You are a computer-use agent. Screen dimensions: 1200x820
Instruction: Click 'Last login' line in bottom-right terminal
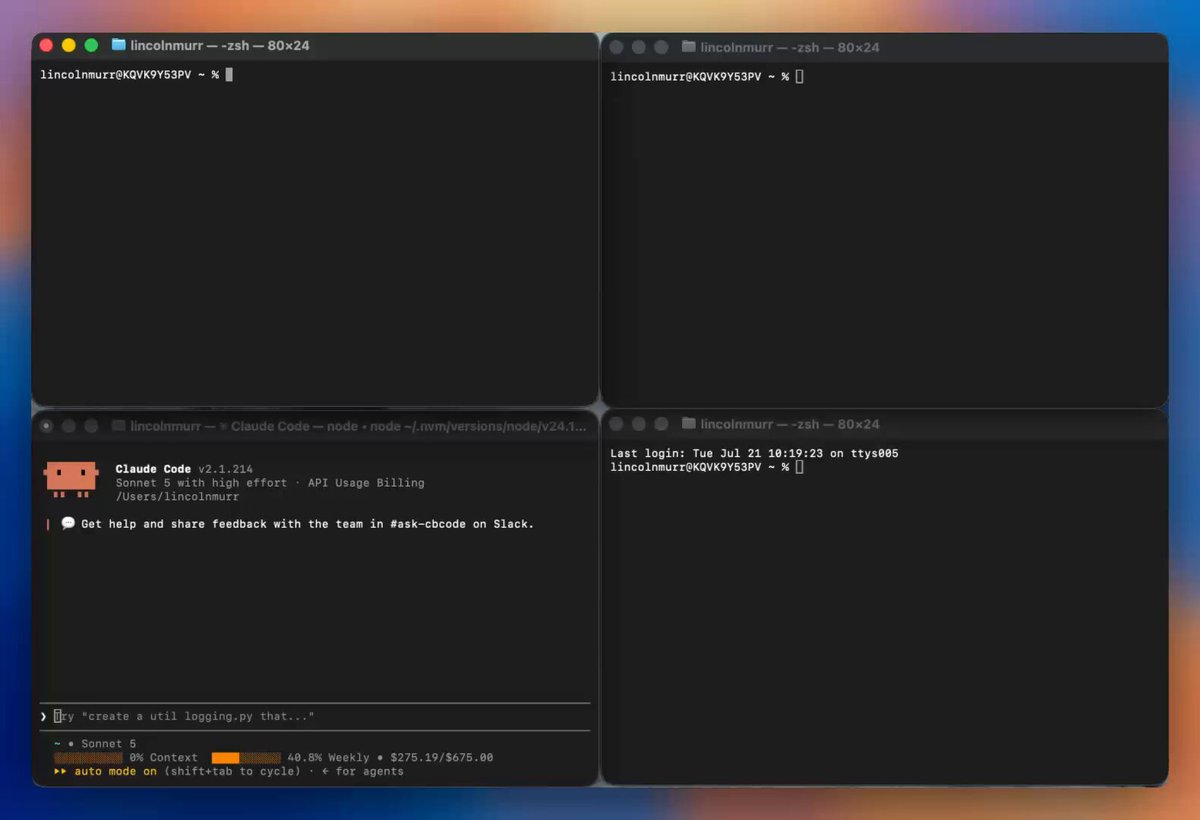754,454
